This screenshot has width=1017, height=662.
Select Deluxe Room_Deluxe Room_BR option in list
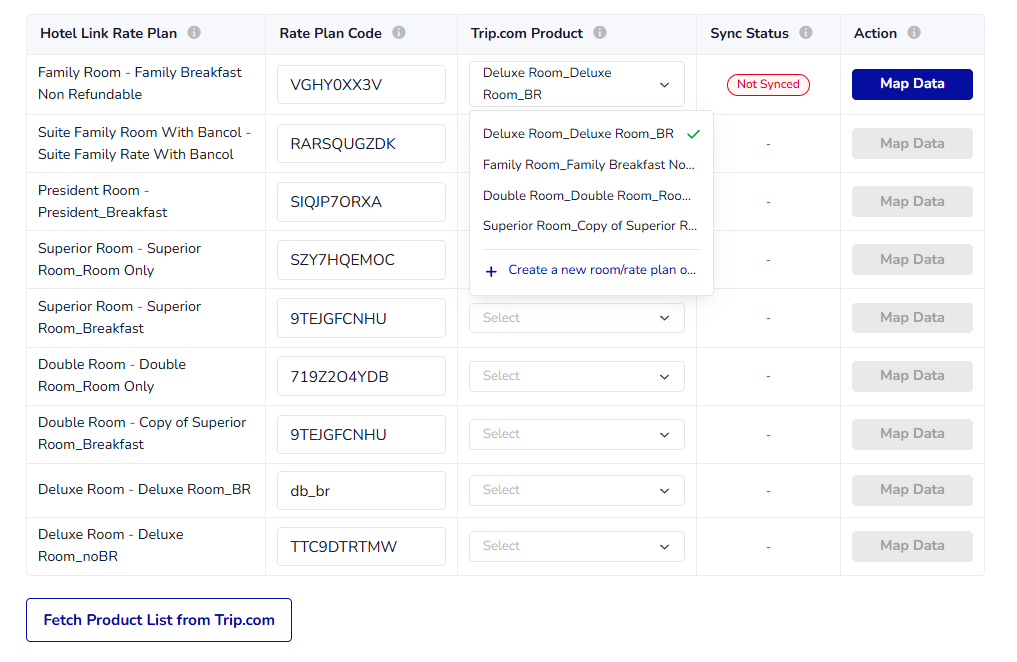tap(579, 134)
